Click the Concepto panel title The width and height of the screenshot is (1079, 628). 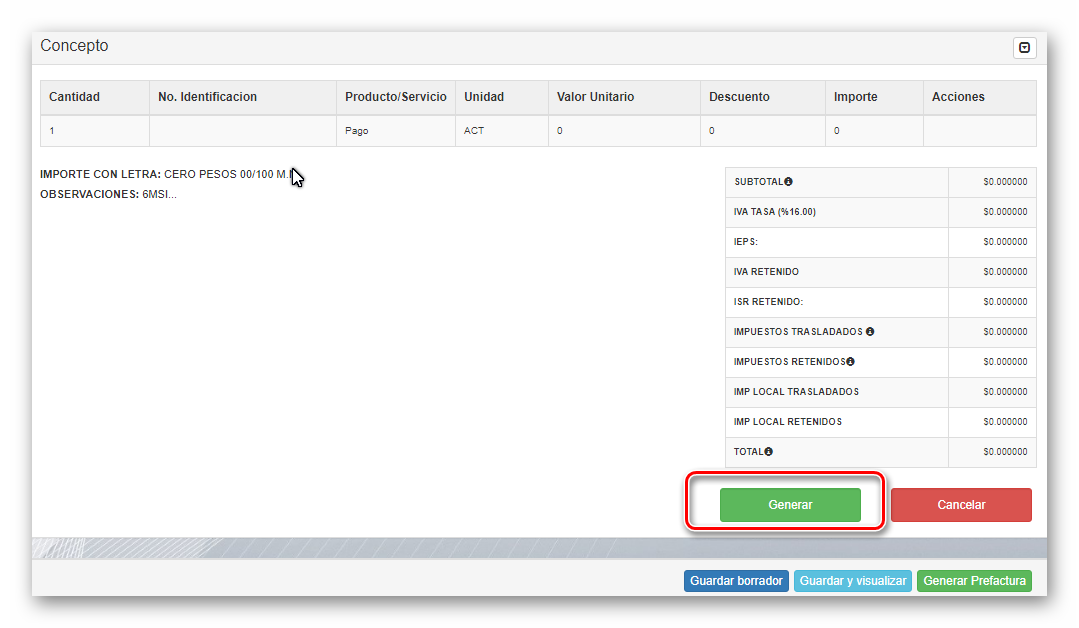[74, 45]
